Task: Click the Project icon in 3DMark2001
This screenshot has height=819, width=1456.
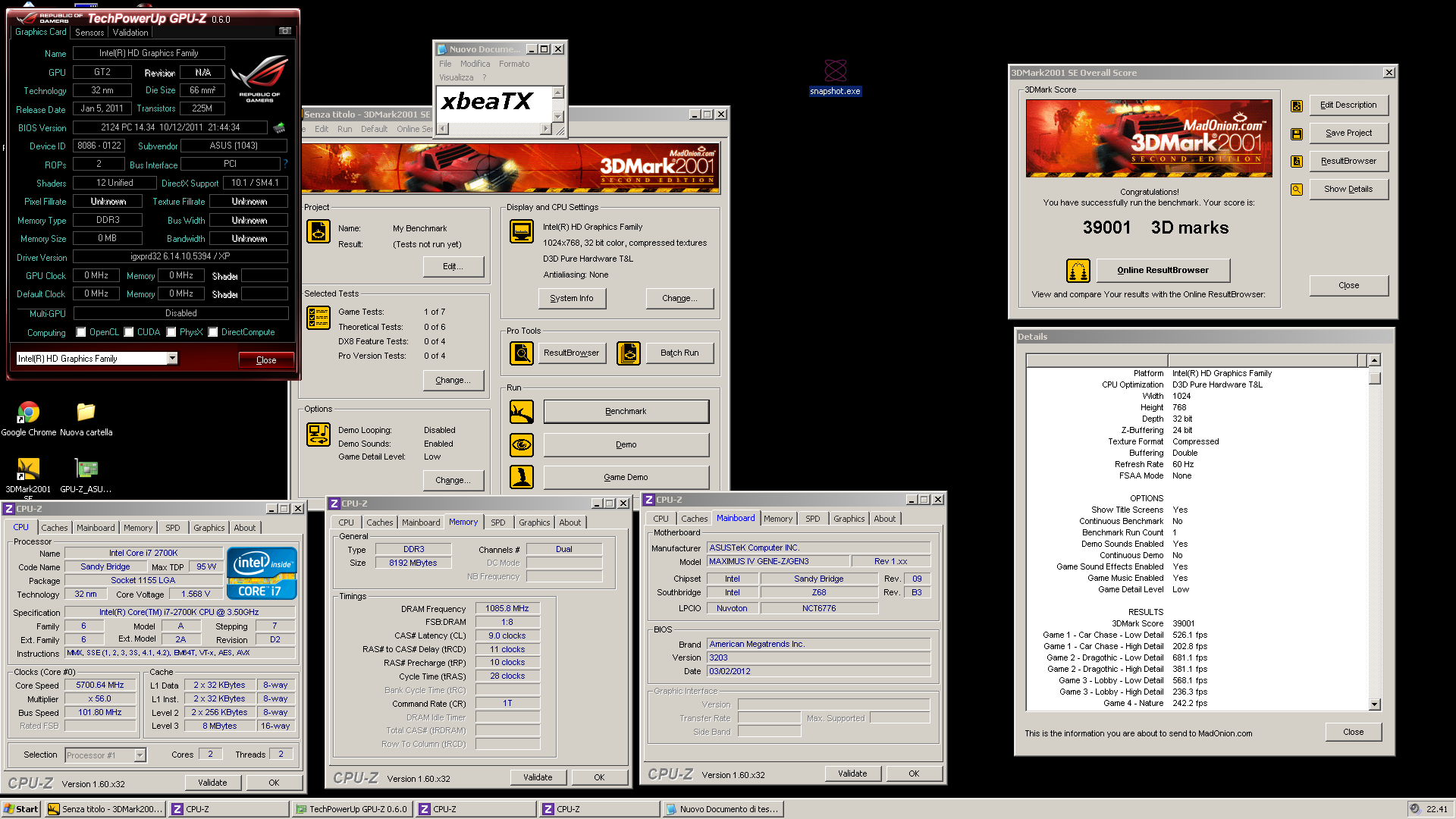Action: coord(318,231)
